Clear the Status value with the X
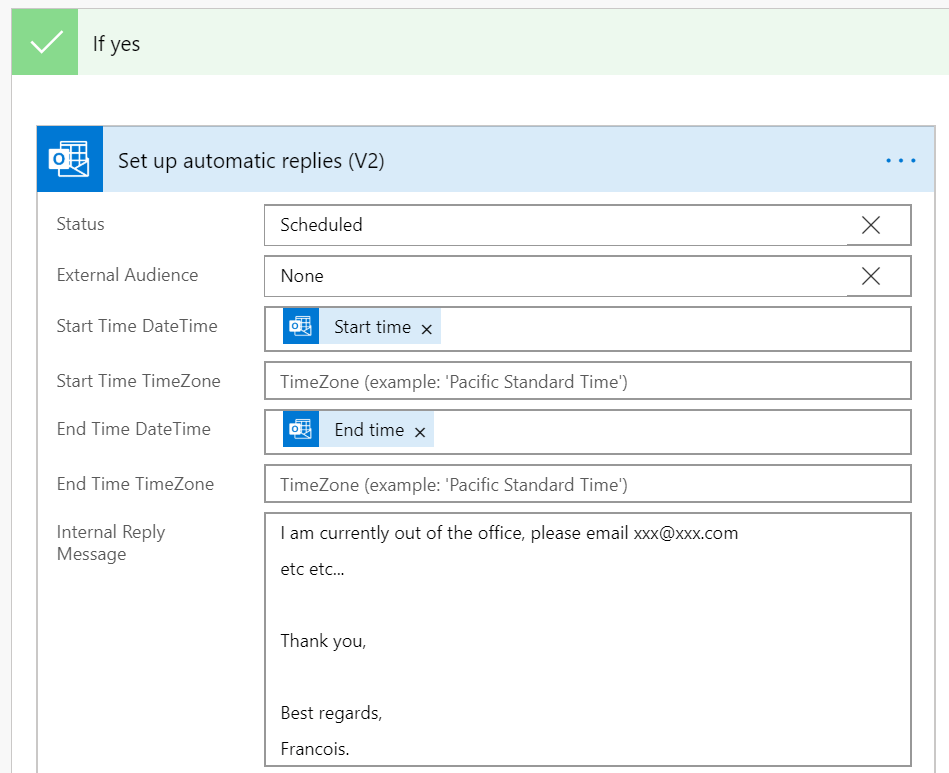The image size is (949, 773). [870, 225]
